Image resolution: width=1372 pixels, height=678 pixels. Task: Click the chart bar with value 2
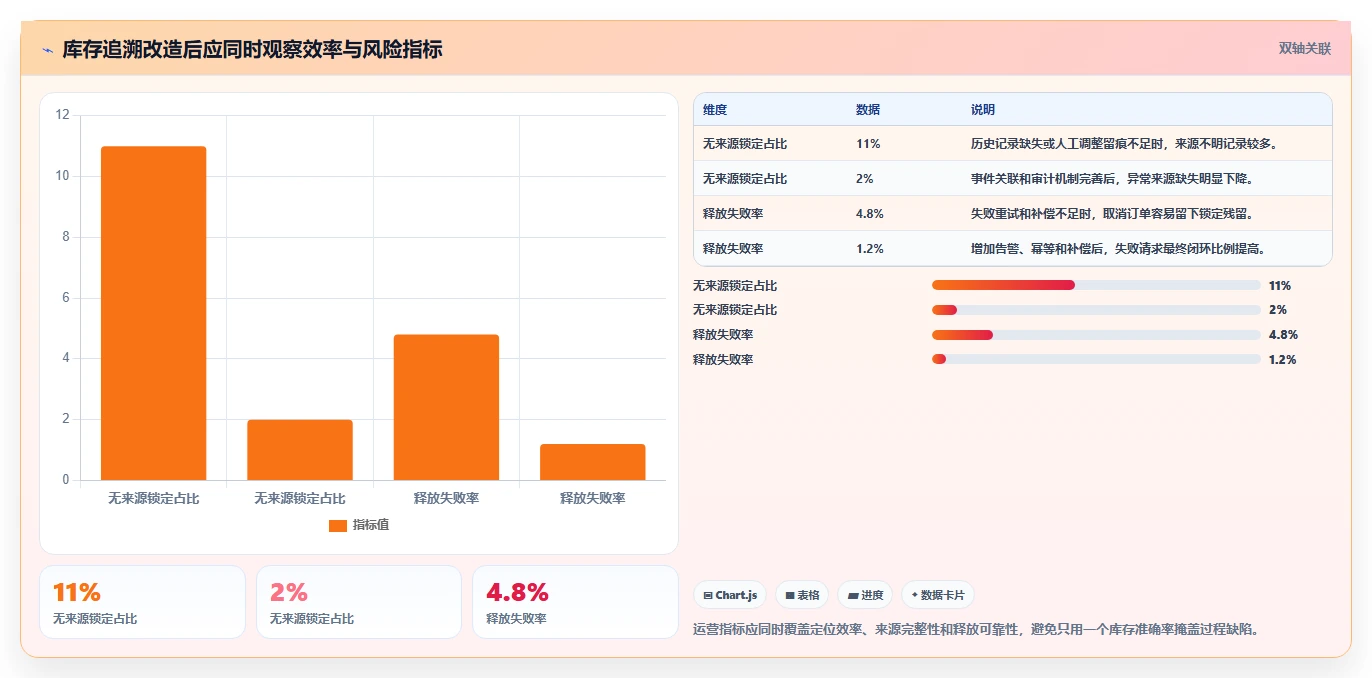pos(300,450)
